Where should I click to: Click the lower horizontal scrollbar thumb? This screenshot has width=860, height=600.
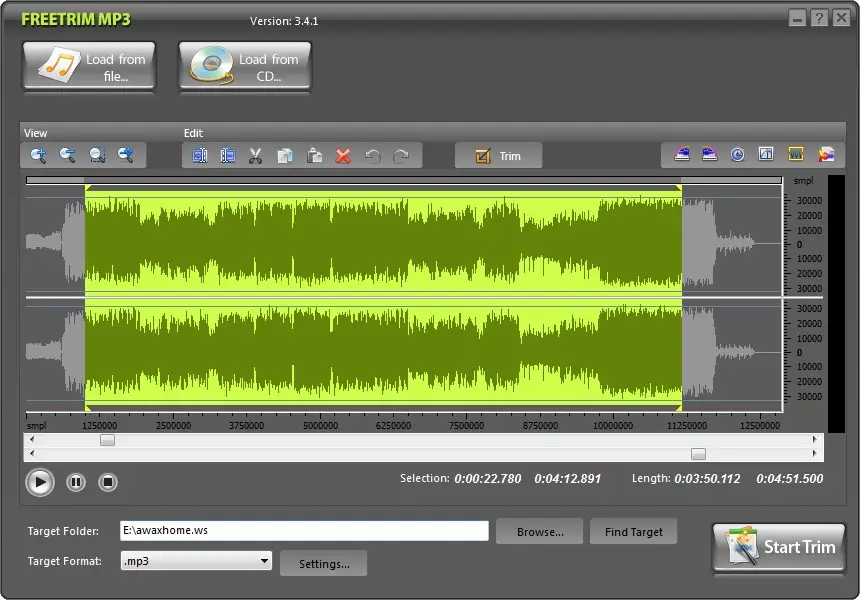click(698, 454)
